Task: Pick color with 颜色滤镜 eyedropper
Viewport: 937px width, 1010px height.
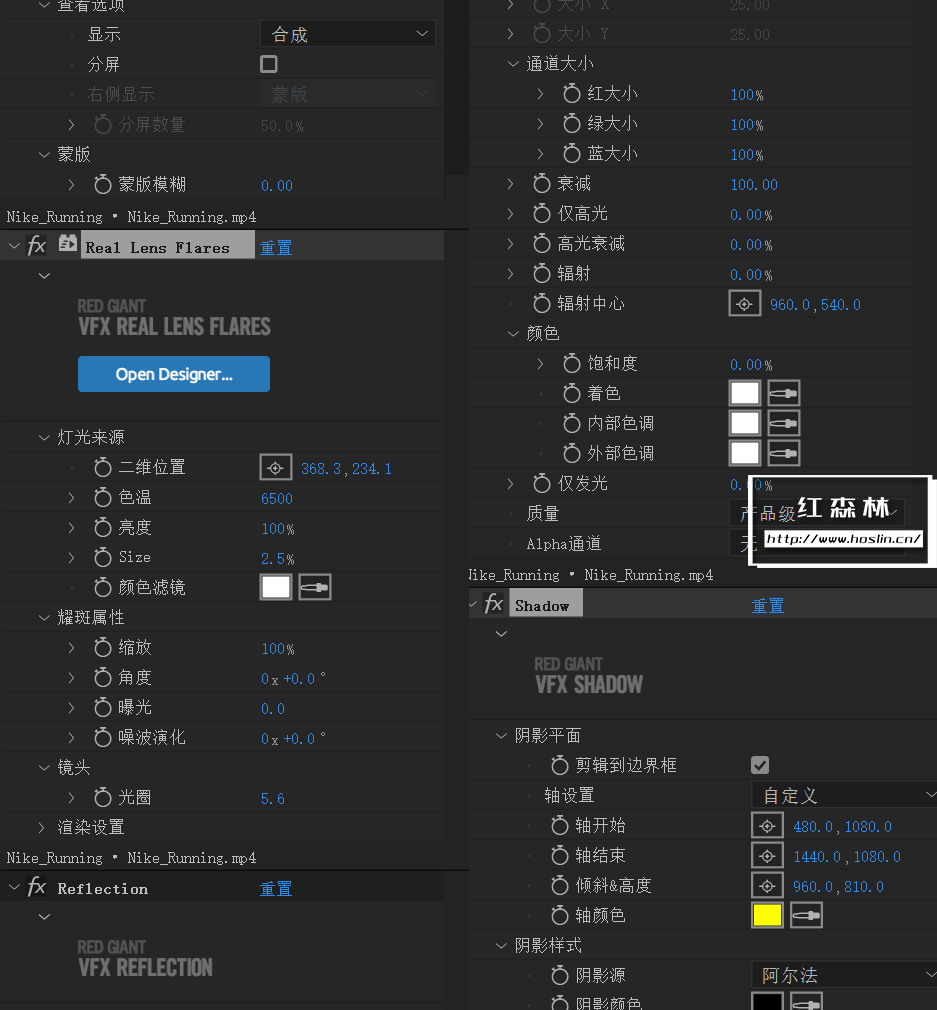Action: tap(315, 587)
